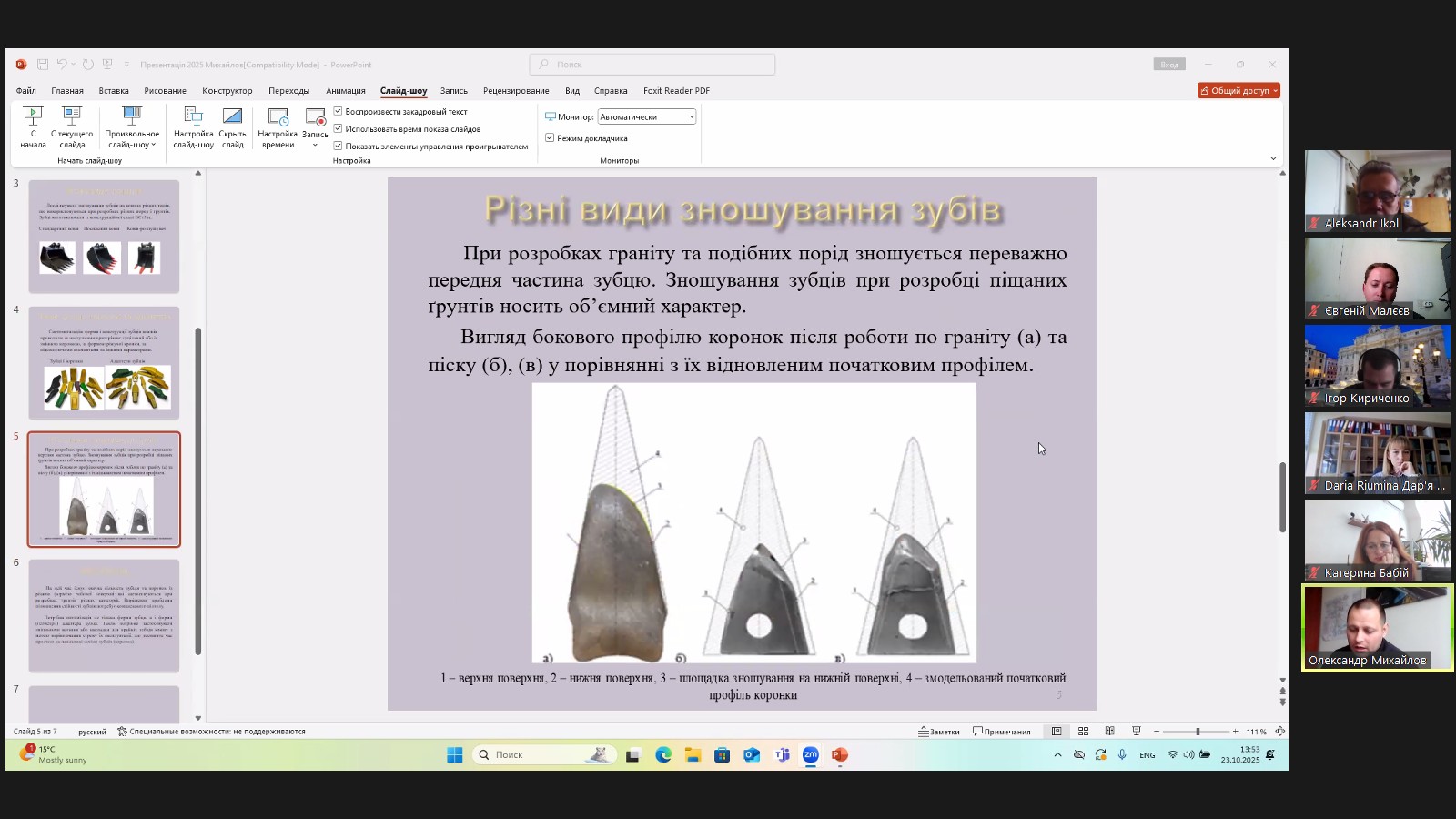Select slide 4 thumbnail in the panel
The image size is (1456, 819).
coord(104,363)
